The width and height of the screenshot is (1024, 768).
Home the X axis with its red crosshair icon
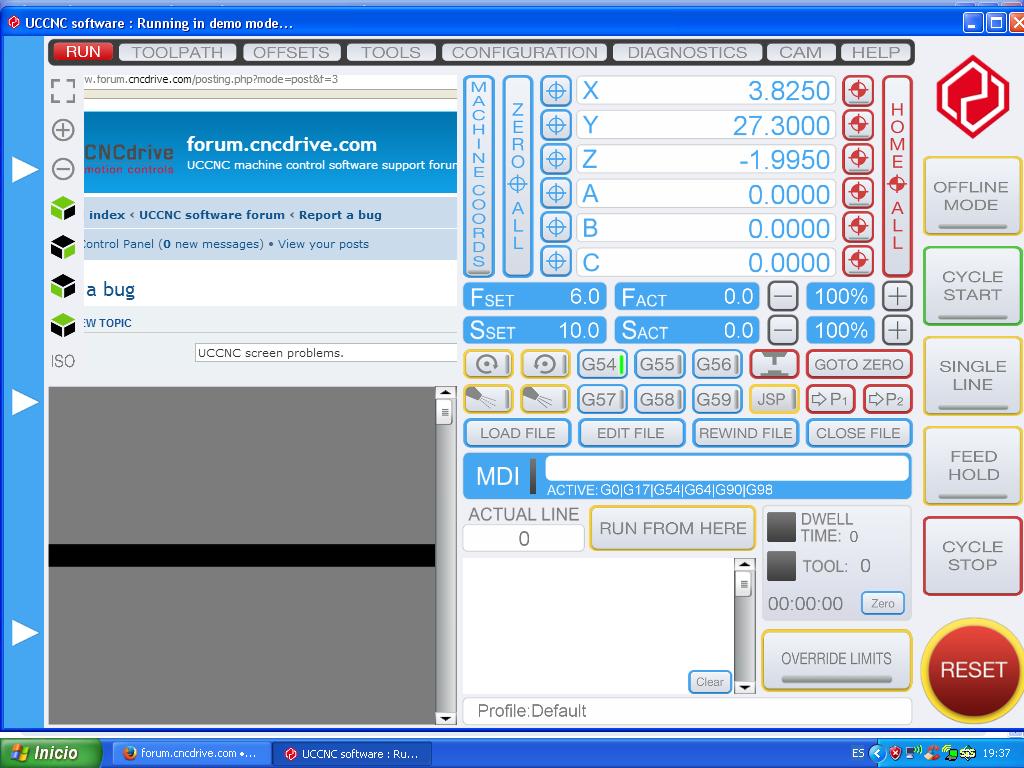point(858,91)
